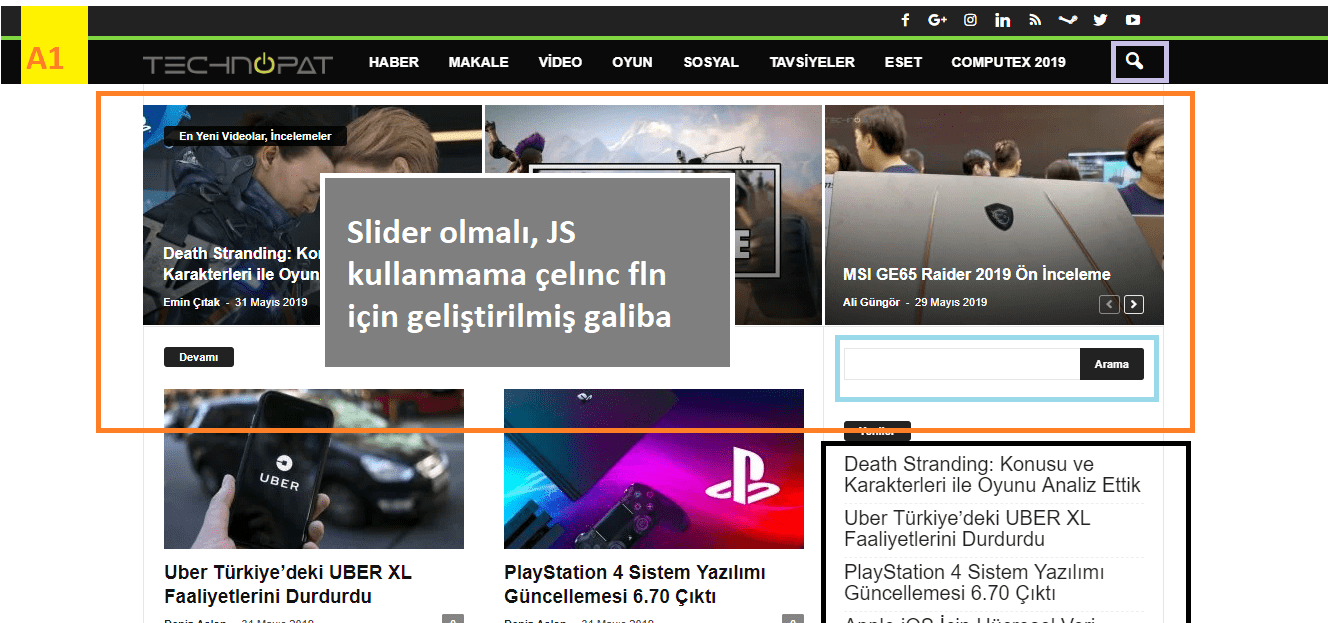Image resolution: width=1328 pixels, height=623 pixels.
Task: Click the PlayStation 4 article thumbnail
Action: pos(654,468)
